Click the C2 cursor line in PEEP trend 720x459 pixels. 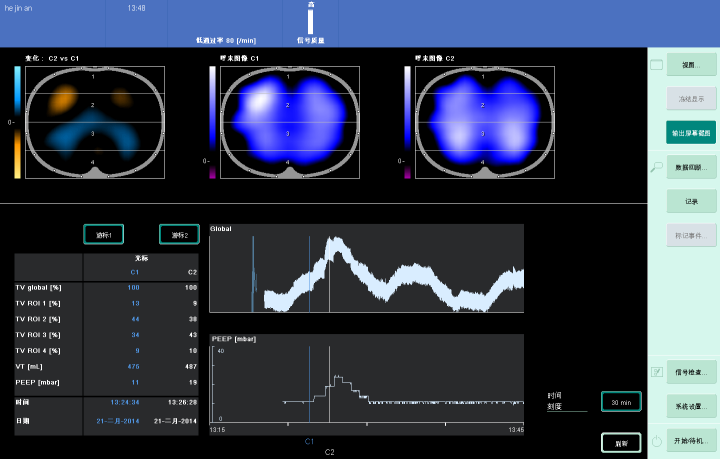click(329, 384)
